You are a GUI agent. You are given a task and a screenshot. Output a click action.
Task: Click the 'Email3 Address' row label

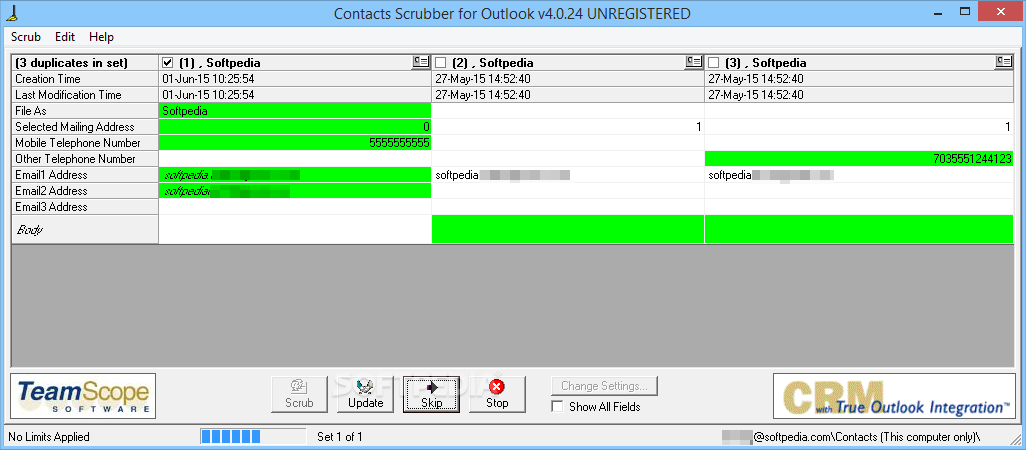(x=85, y=207)
